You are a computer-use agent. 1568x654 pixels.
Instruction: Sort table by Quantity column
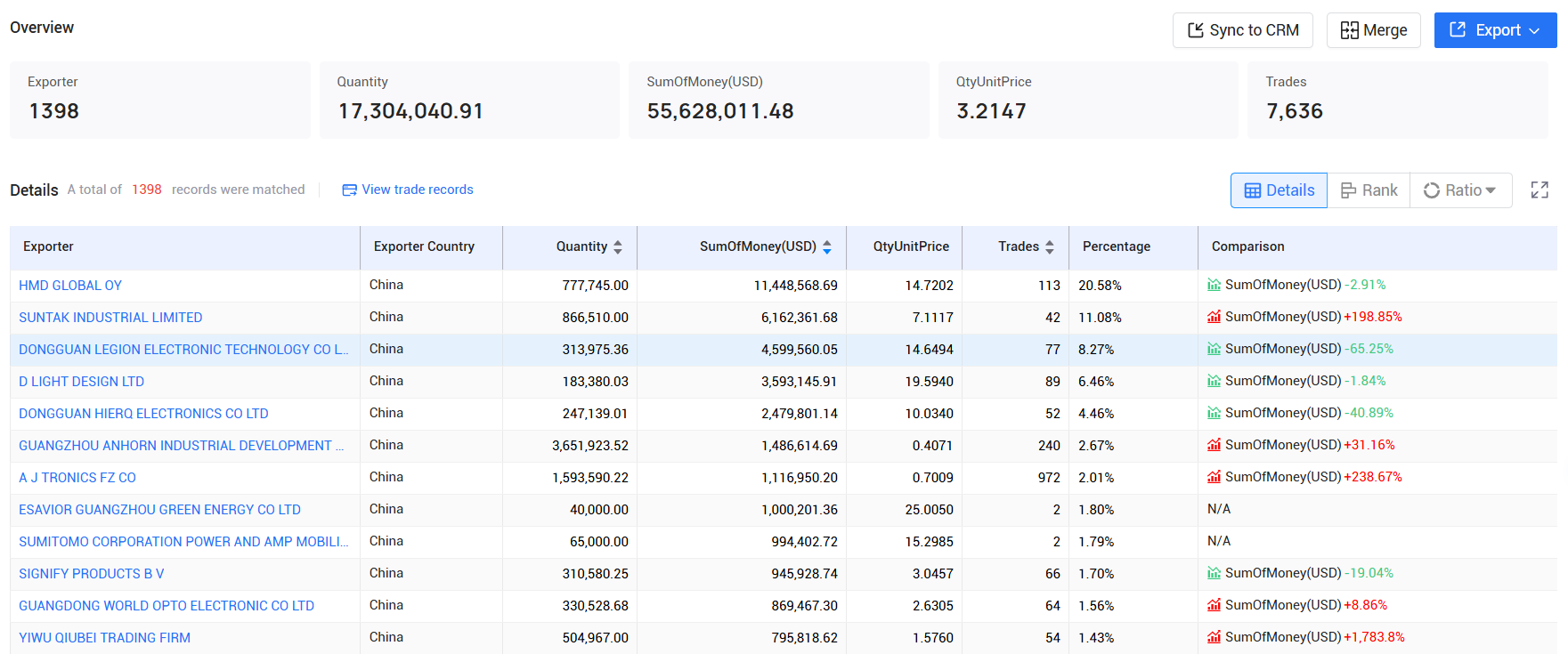pyautogui.click(x=617, y=247)
